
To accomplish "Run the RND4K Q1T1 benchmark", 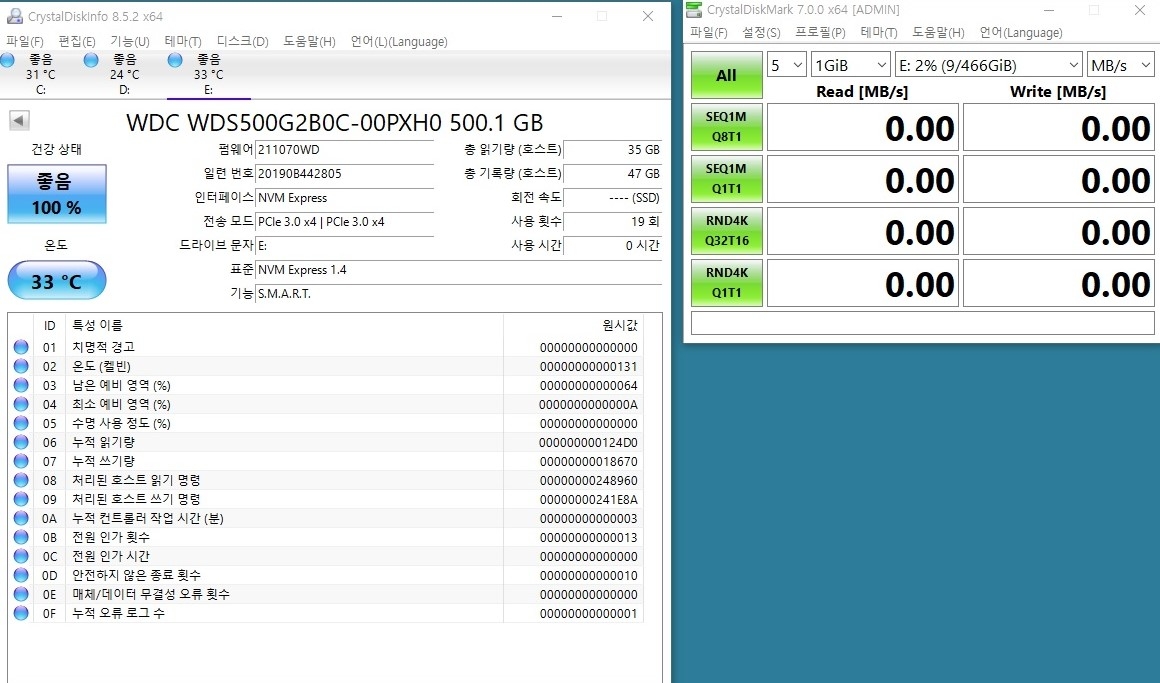I will [x=726, y=282].
